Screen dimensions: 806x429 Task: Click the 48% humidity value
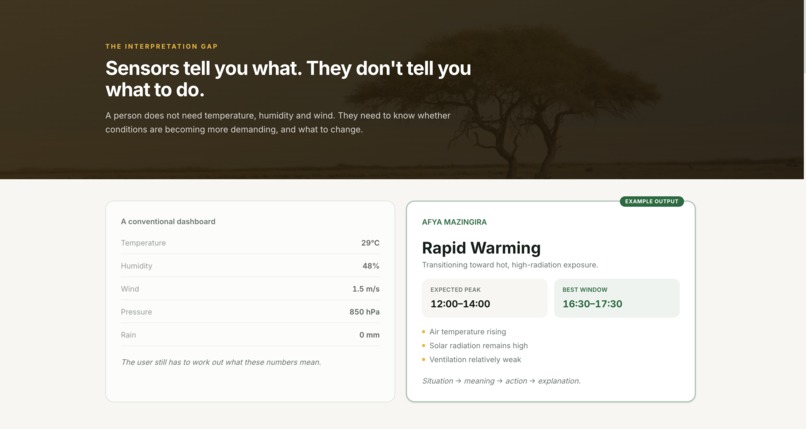click(371, 266)
